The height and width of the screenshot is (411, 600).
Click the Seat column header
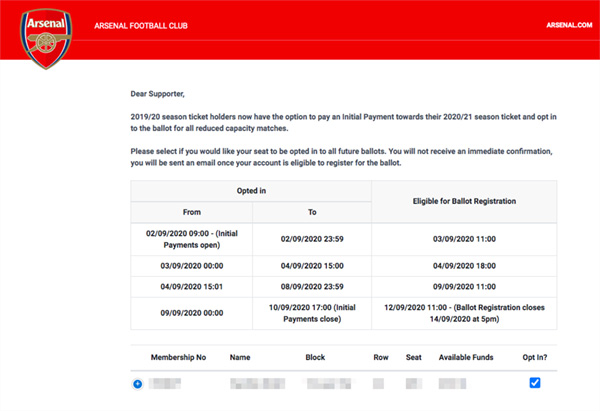(x=414, y=357)
